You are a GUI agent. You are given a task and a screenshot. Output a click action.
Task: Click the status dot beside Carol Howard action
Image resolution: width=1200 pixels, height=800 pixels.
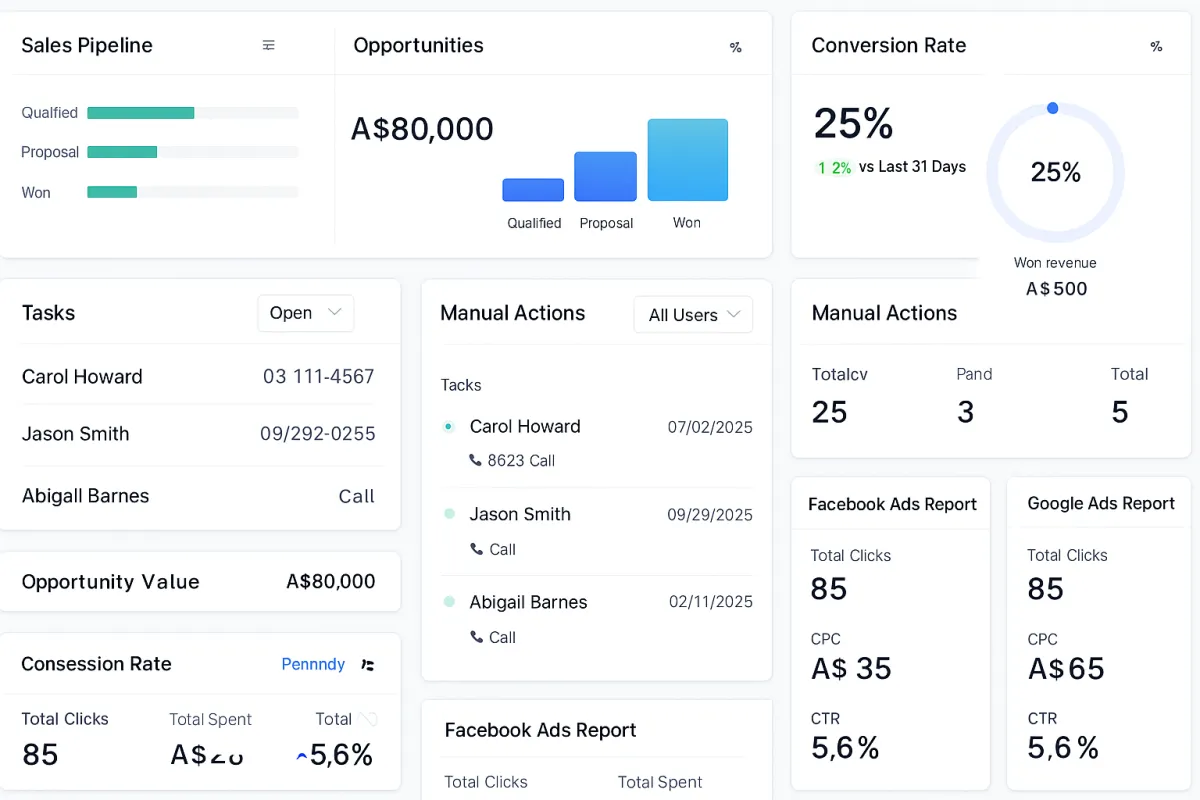(449, 426)
